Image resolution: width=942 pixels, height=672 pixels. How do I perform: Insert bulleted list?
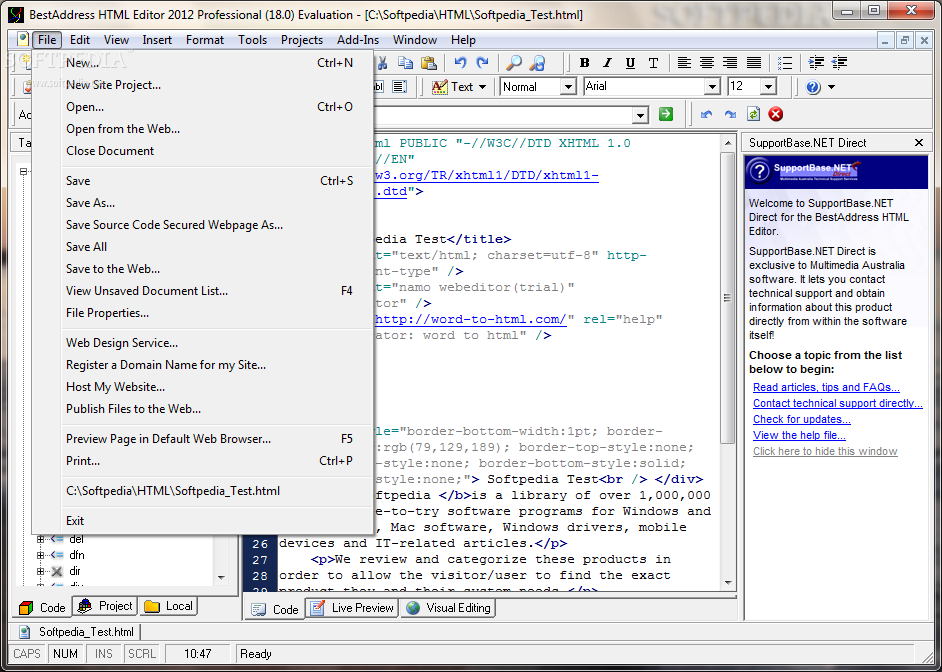[785, 62]
